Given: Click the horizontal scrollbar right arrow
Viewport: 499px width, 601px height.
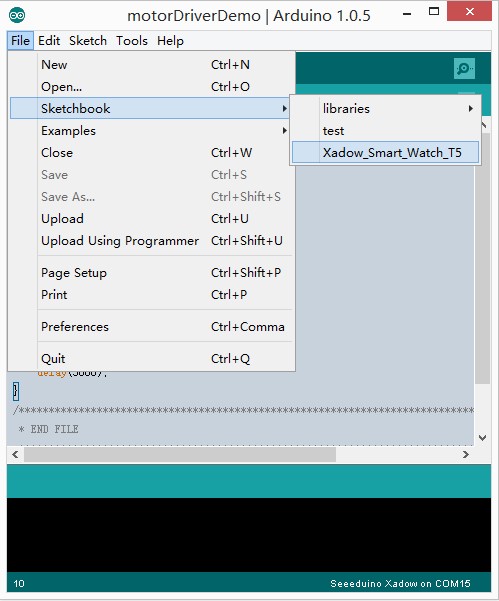Looking at the screenshot, I should coord(466,454).
